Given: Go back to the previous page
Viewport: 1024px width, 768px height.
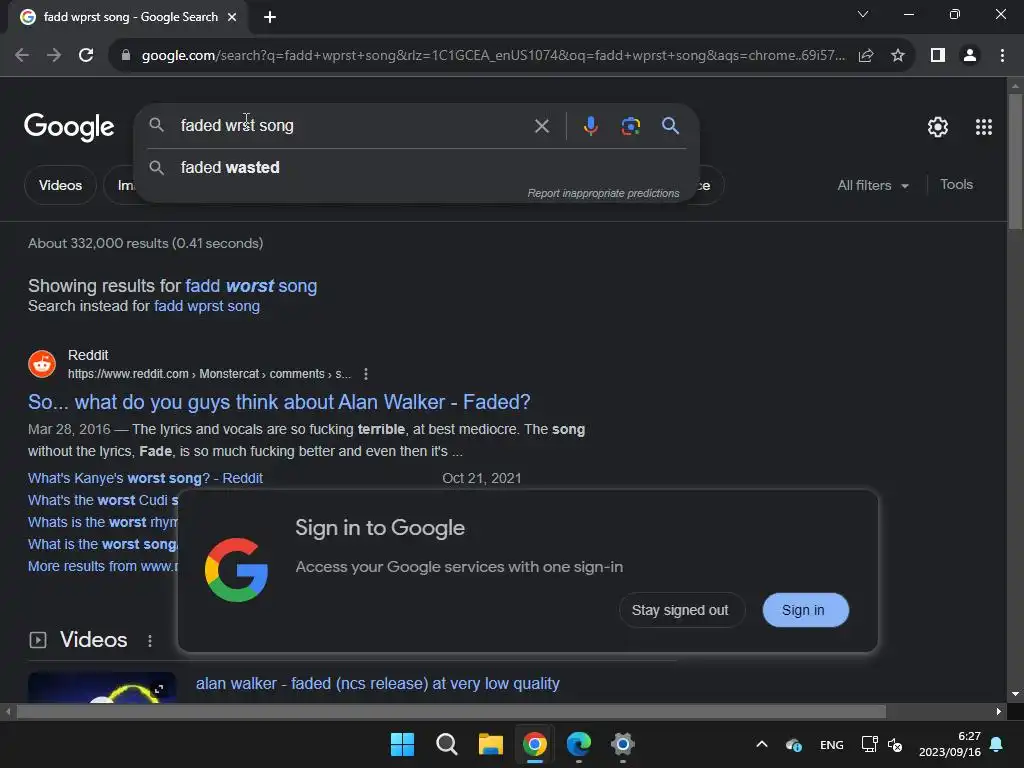Looking at the screenshot, I should coord(22,56).
